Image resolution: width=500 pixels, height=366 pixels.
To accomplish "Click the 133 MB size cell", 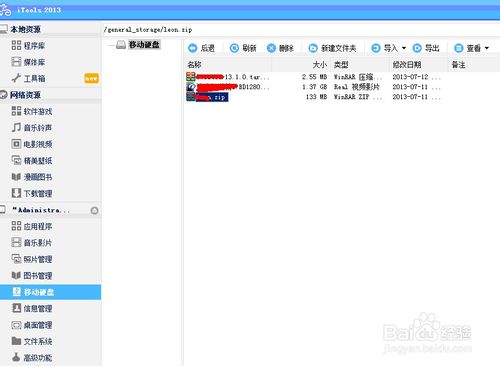I will coord(316,97).
